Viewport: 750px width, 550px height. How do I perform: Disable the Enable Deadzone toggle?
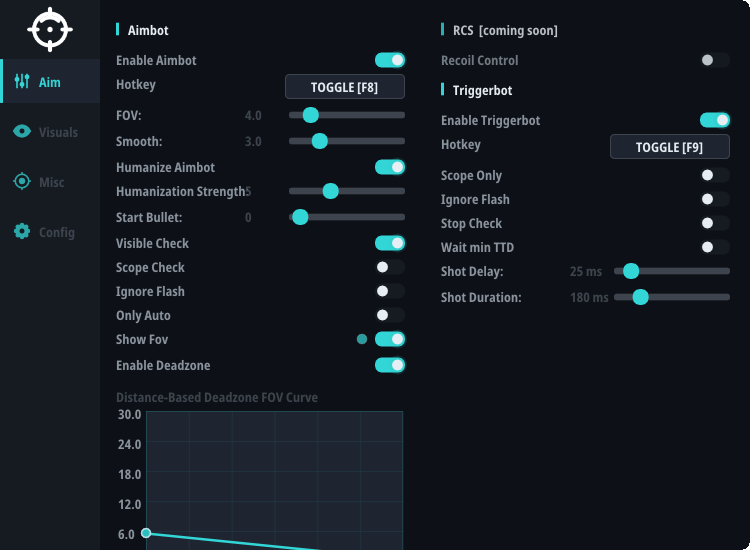click(390, 365)
